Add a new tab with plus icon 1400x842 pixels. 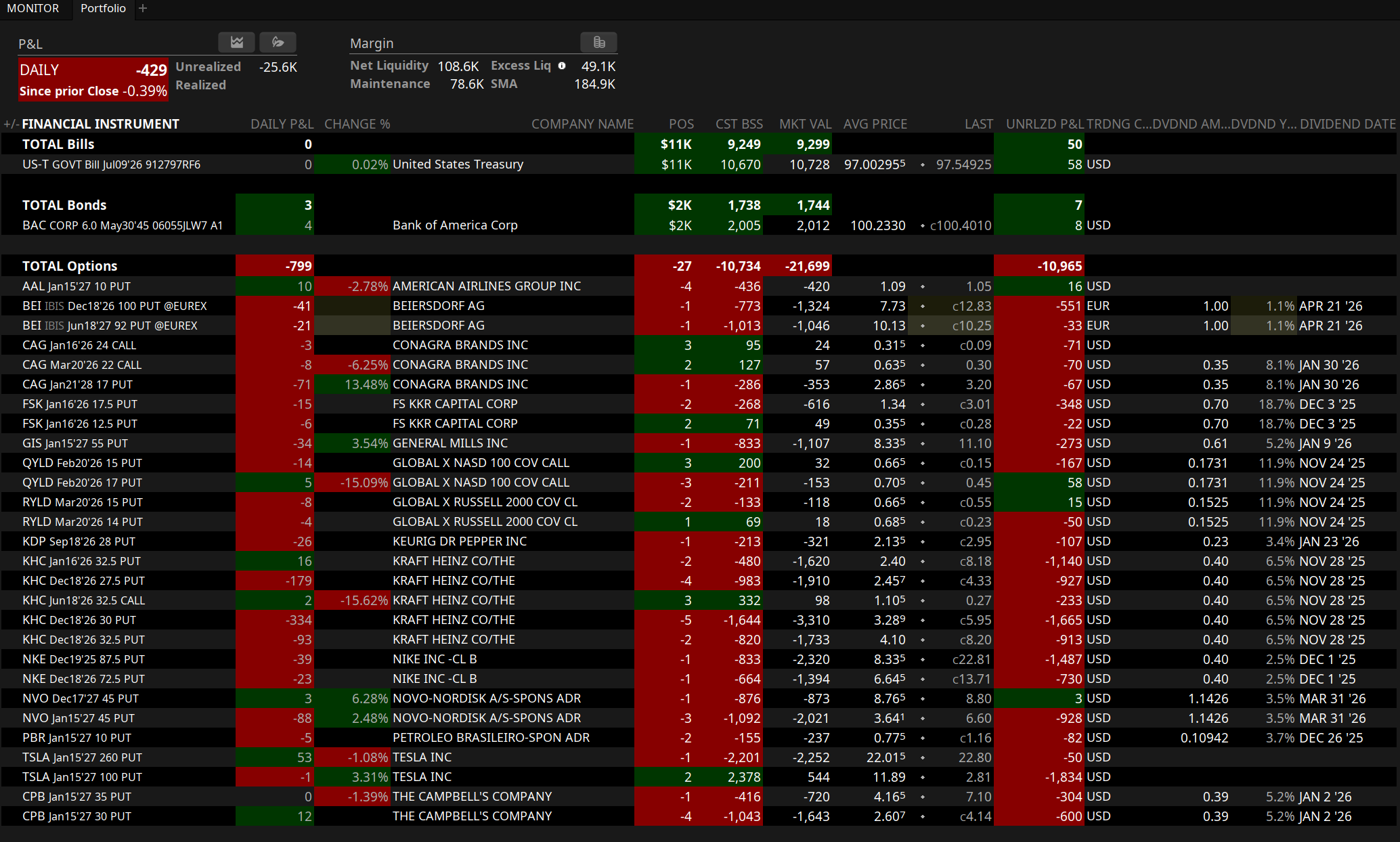pyautogui.click(x=143, y=8)
